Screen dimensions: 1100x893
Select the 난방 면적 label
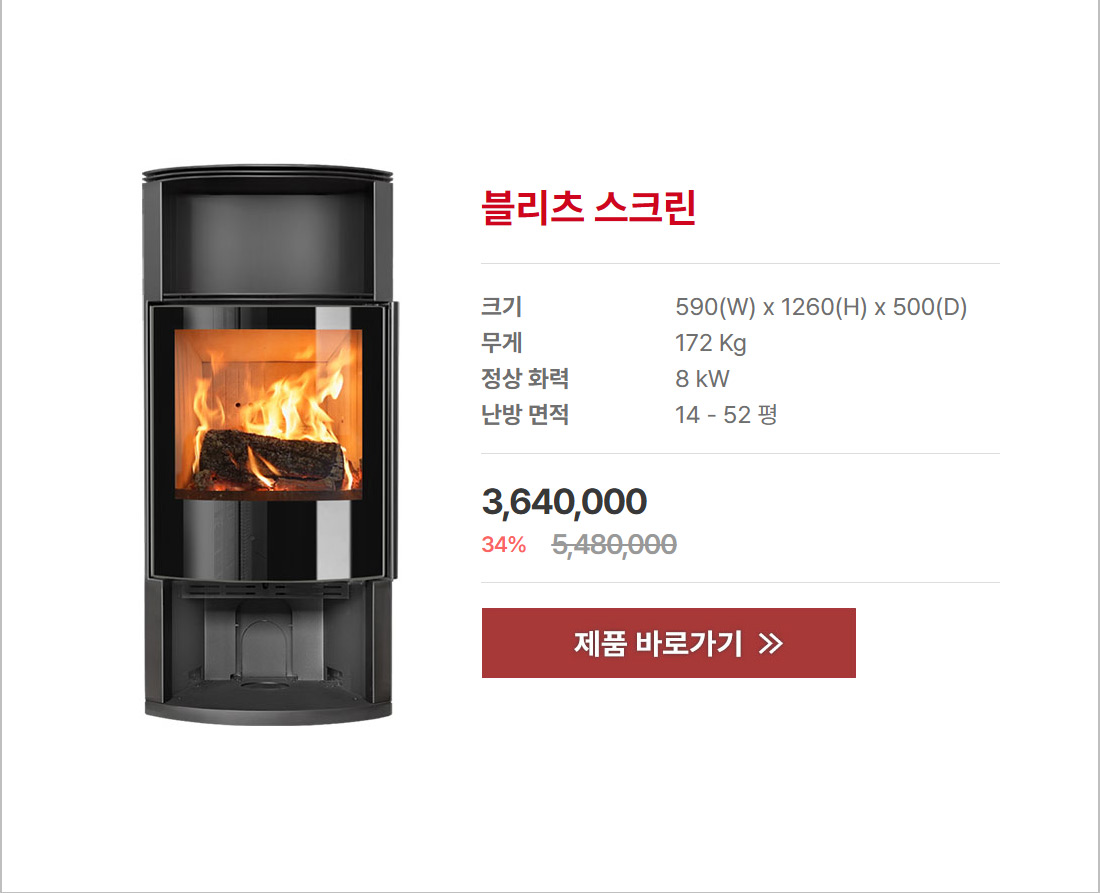525,415
